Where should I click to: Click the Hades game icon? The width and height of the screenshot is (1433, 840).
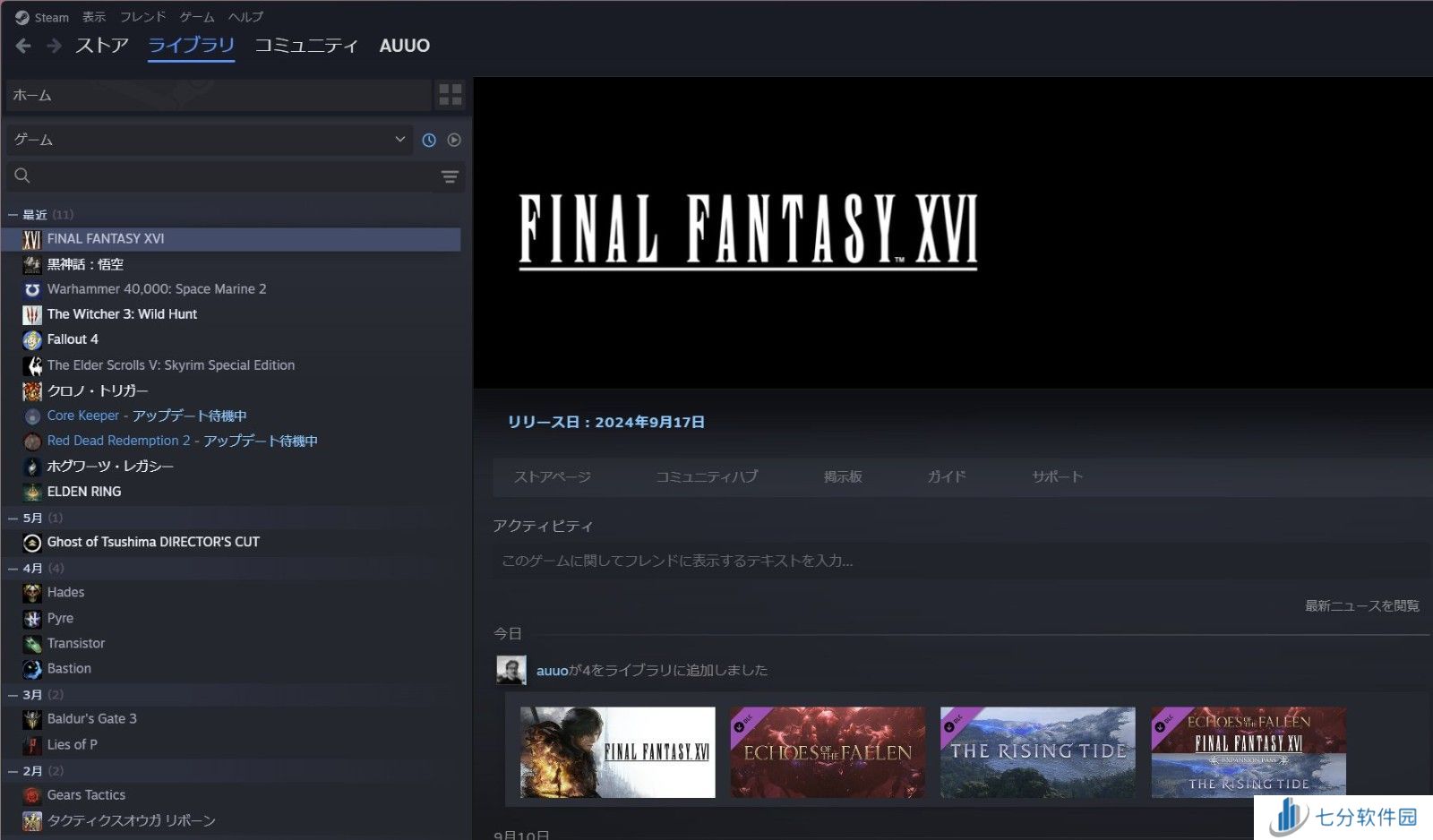pos(32,593)
